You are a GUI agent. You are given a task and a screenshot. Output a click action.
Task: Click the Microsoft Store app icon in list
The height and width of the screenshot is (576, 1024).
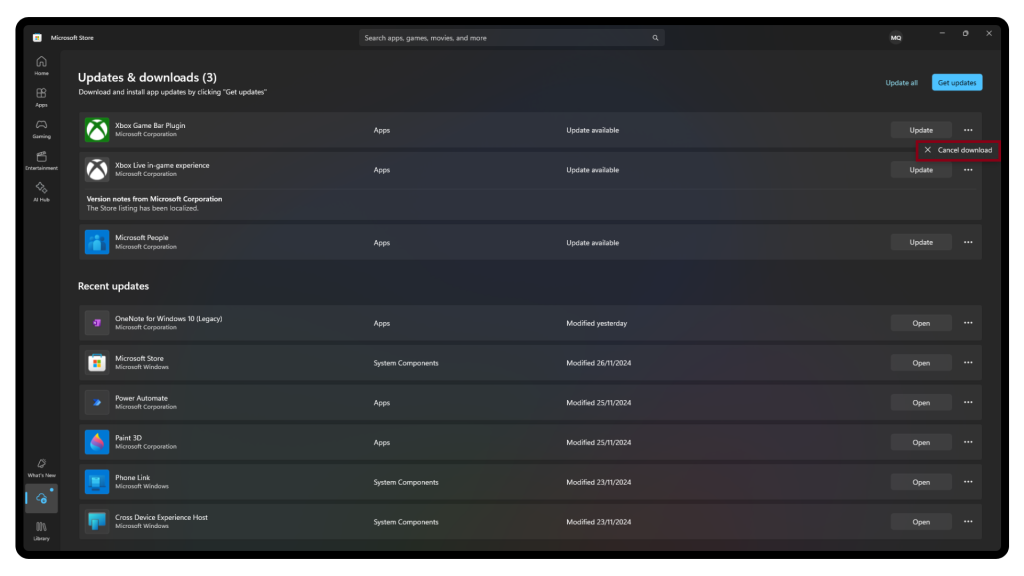pos(97,362)
